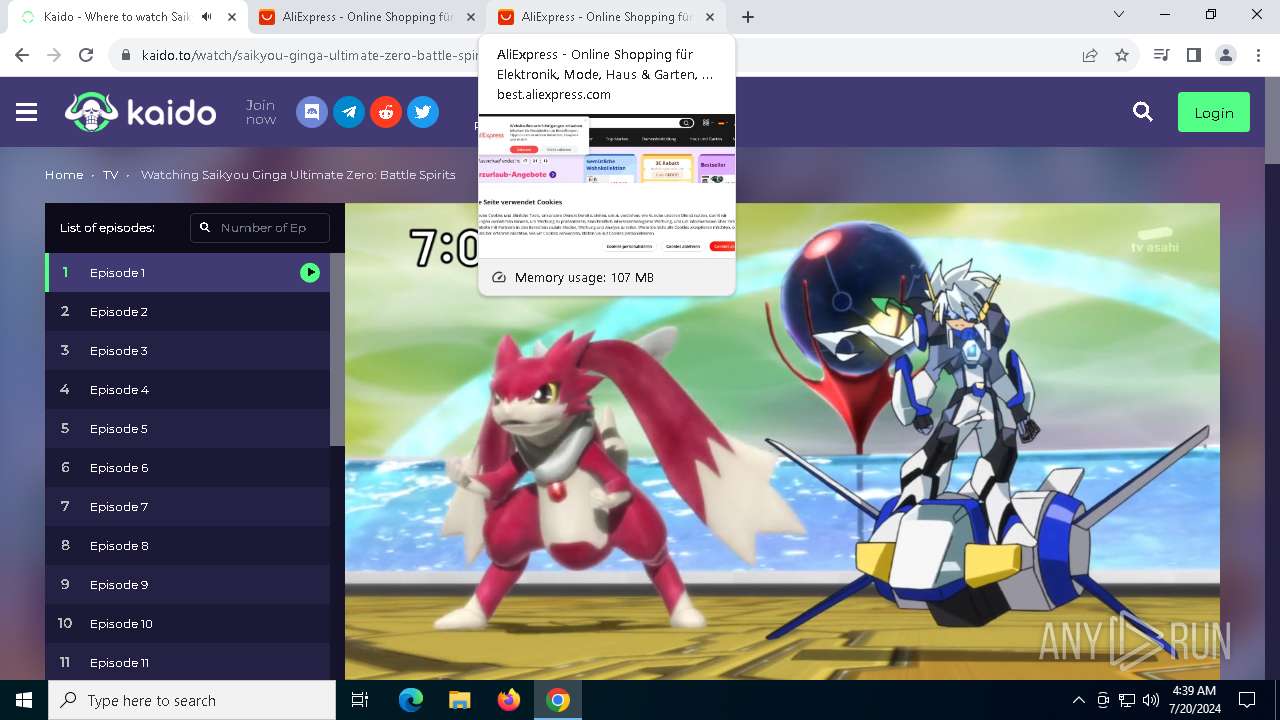The height and width of the screenshot is (720, 1280).
Task: Open the volume control in the tray
Action: tap(1151, 700)
